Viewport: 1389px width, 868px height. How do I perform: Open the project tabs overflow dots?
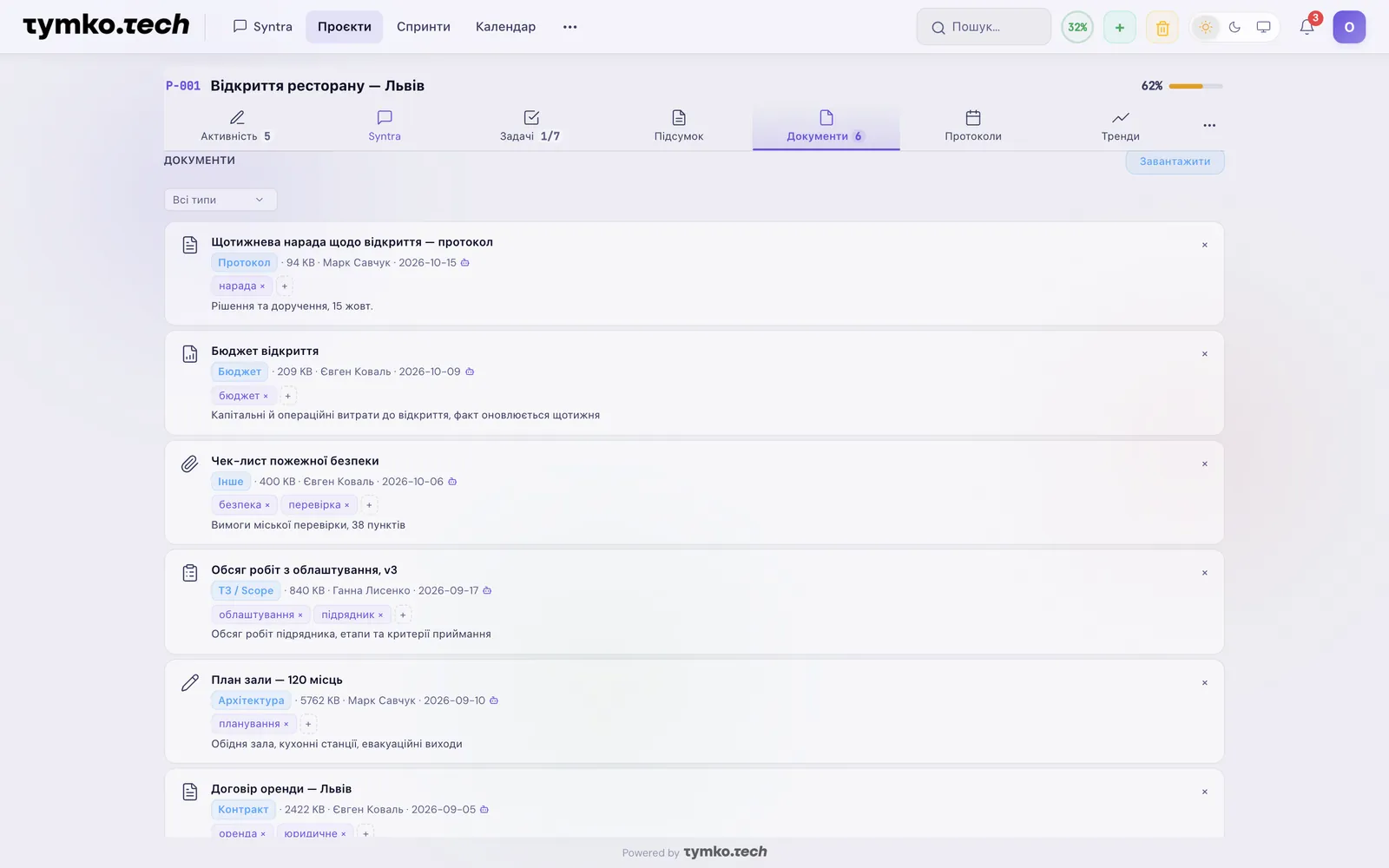click(1209, 126)
